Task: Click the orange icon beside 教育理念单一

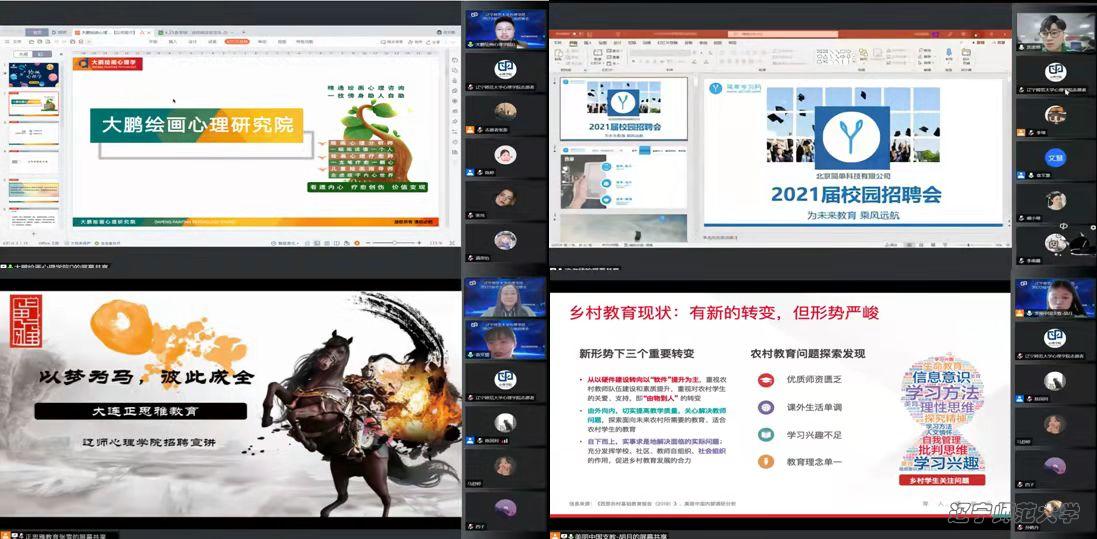Action: pos(766,462)
